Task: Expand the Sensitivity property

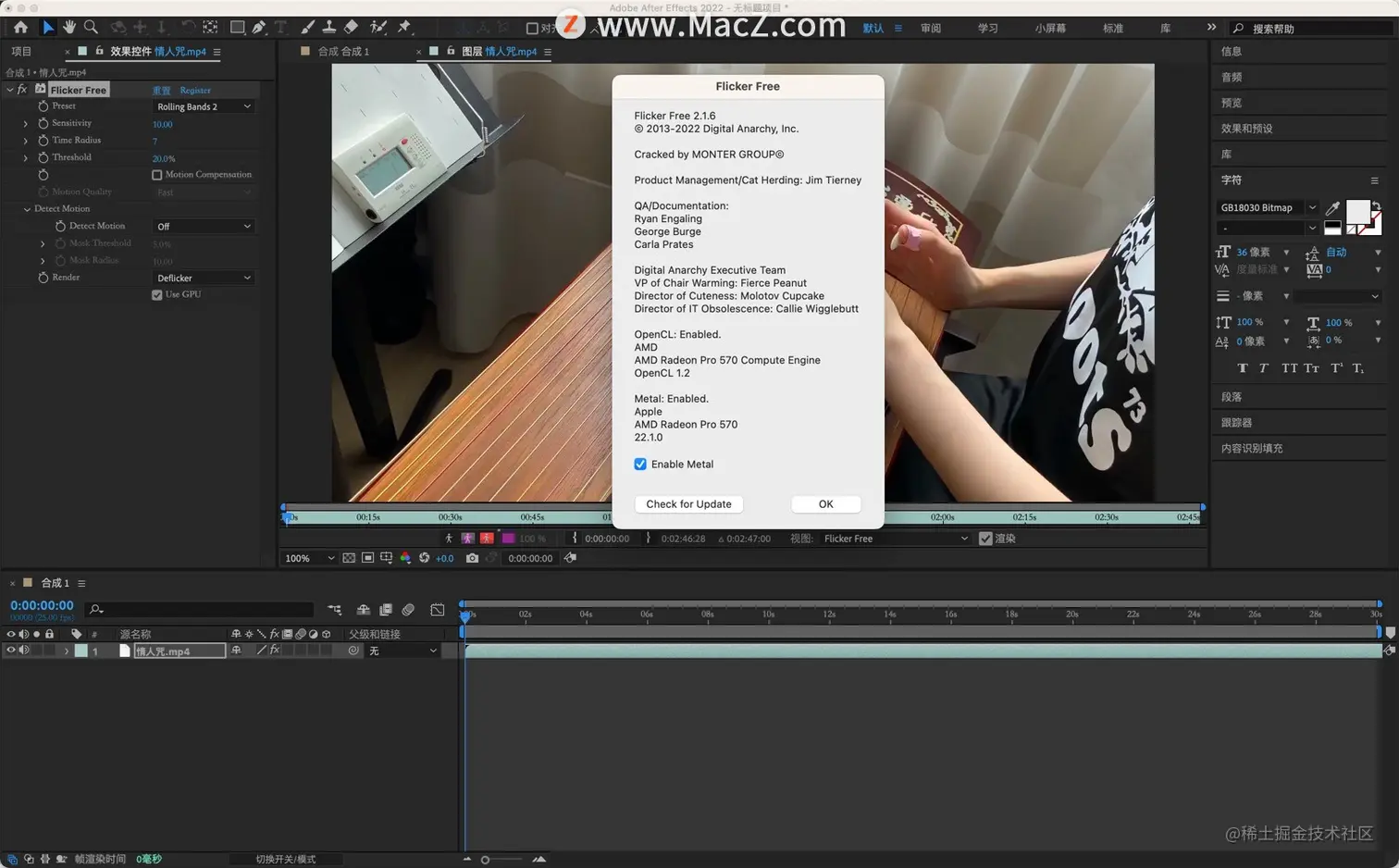Action: click(x=25, y=124)
